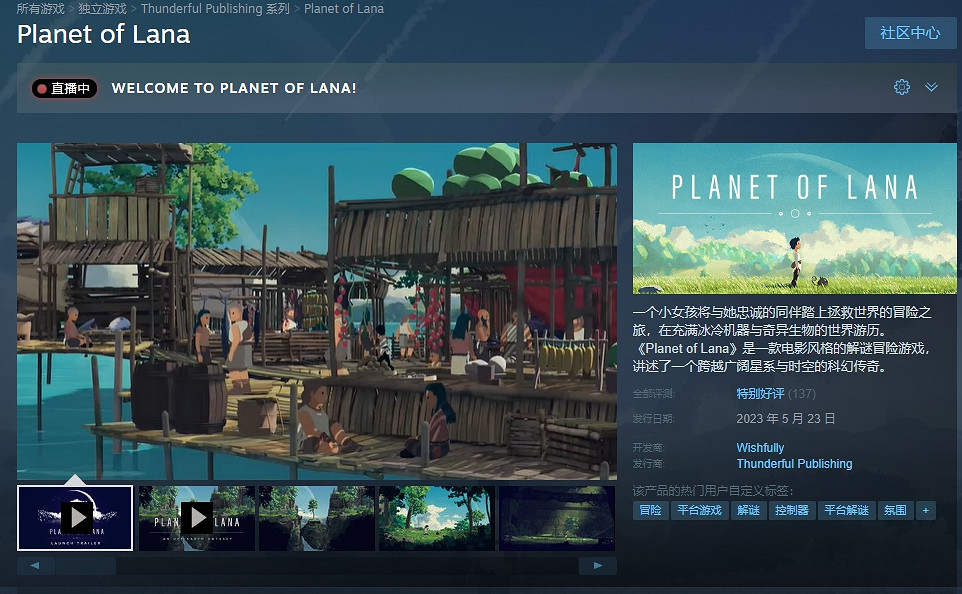
Task: Open 独立游戏 breadcrumb category
Action: (102, 9)
